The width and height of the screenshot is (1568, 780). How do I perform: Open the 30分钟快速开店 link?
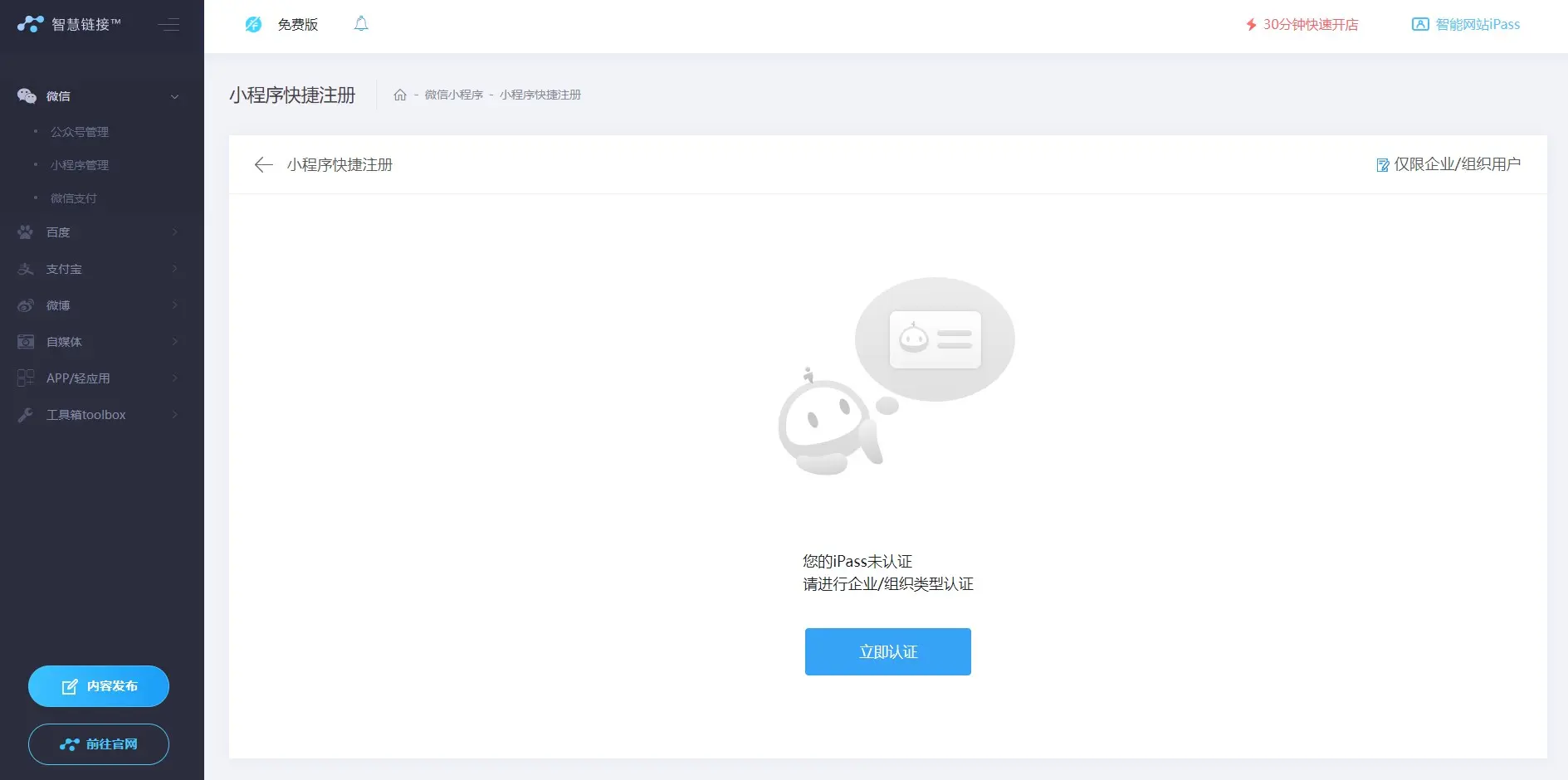click(1302, 24)
